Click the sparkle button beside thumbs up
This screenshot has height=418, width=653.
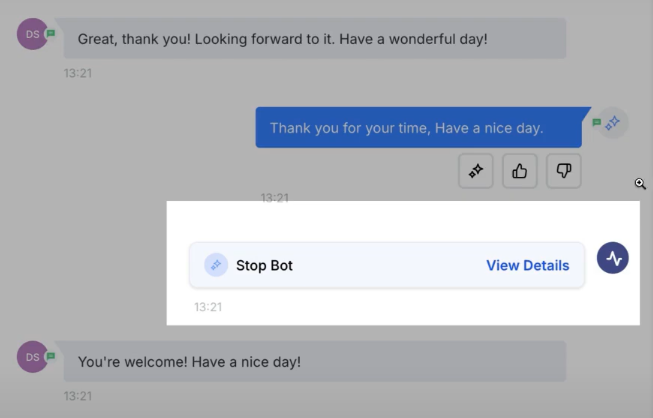[x=476, y=172]
